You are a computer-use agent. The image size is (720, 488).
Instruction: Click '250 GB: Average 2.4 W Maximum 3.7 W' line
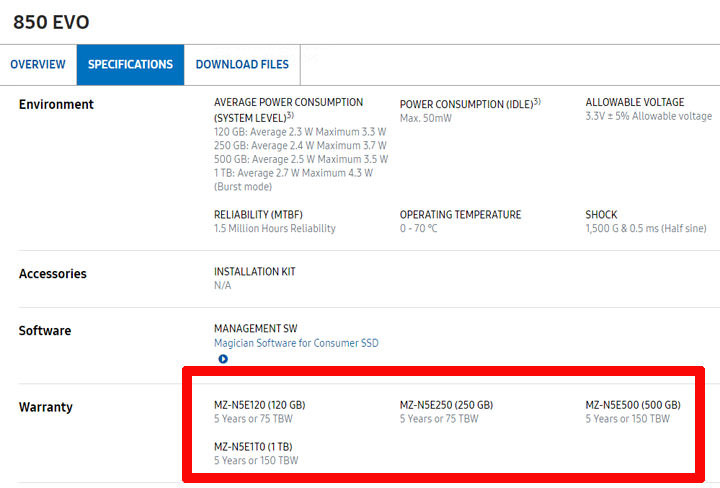click(x=300, y=146)
